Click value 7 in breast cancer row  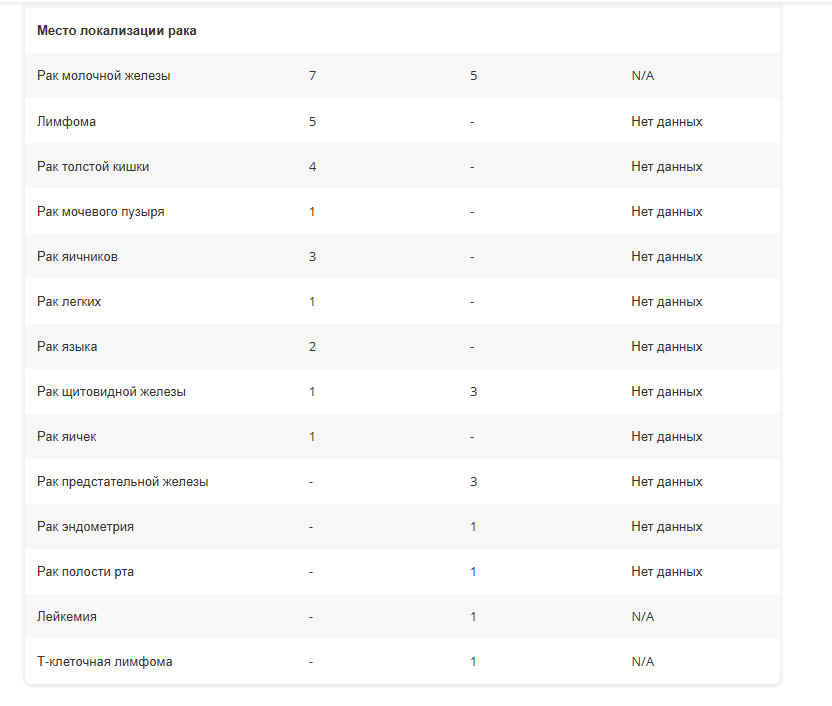[x=313, y=76]
